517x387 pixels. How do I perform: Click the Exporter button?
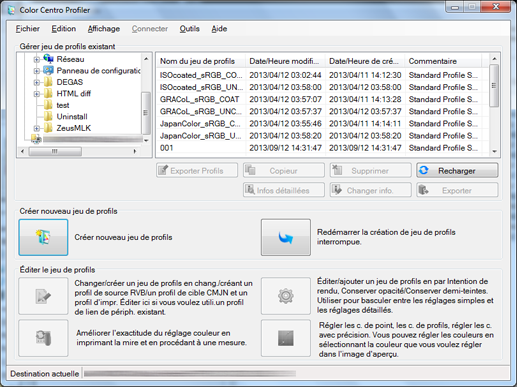pyautogui.click(x=457, y=190)
